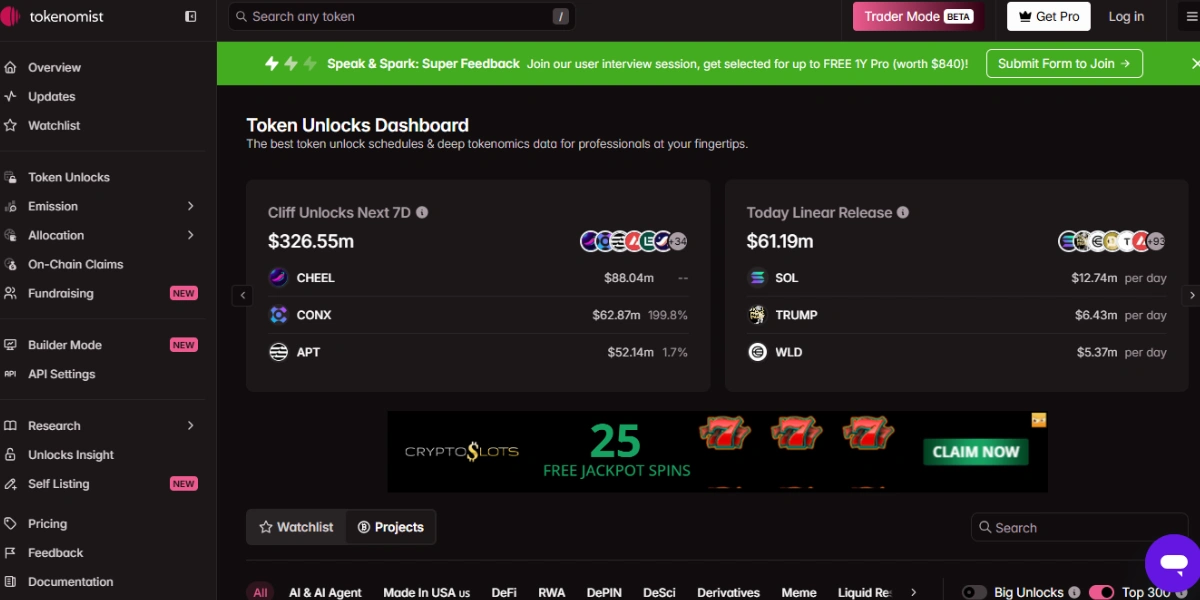The image size is (1200, 600).
Task: Click the API Settings icon
Action: 10,374
